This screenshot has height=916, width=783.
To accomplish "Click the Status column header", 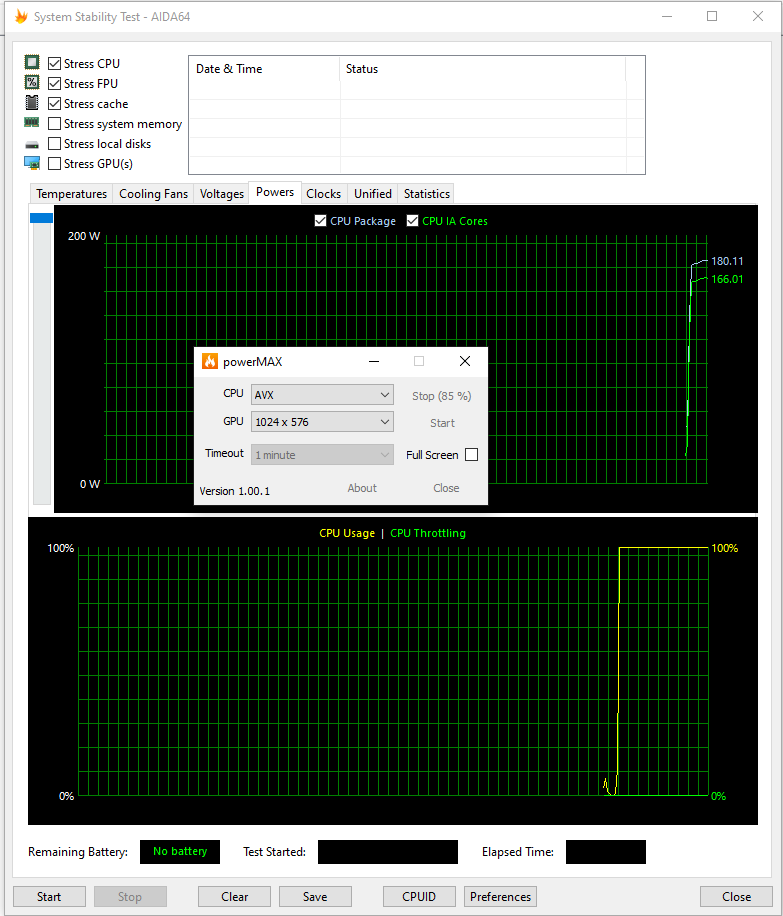I will pyautogui.click(x=483, y=69).
